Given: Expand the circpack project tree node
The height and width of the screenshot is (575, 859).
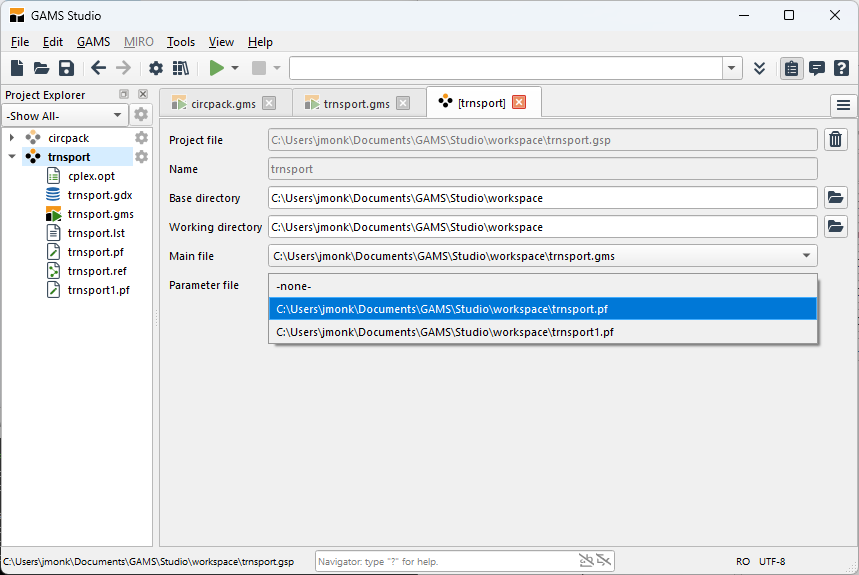Looking at the screenshot, I should click(12, 138).
